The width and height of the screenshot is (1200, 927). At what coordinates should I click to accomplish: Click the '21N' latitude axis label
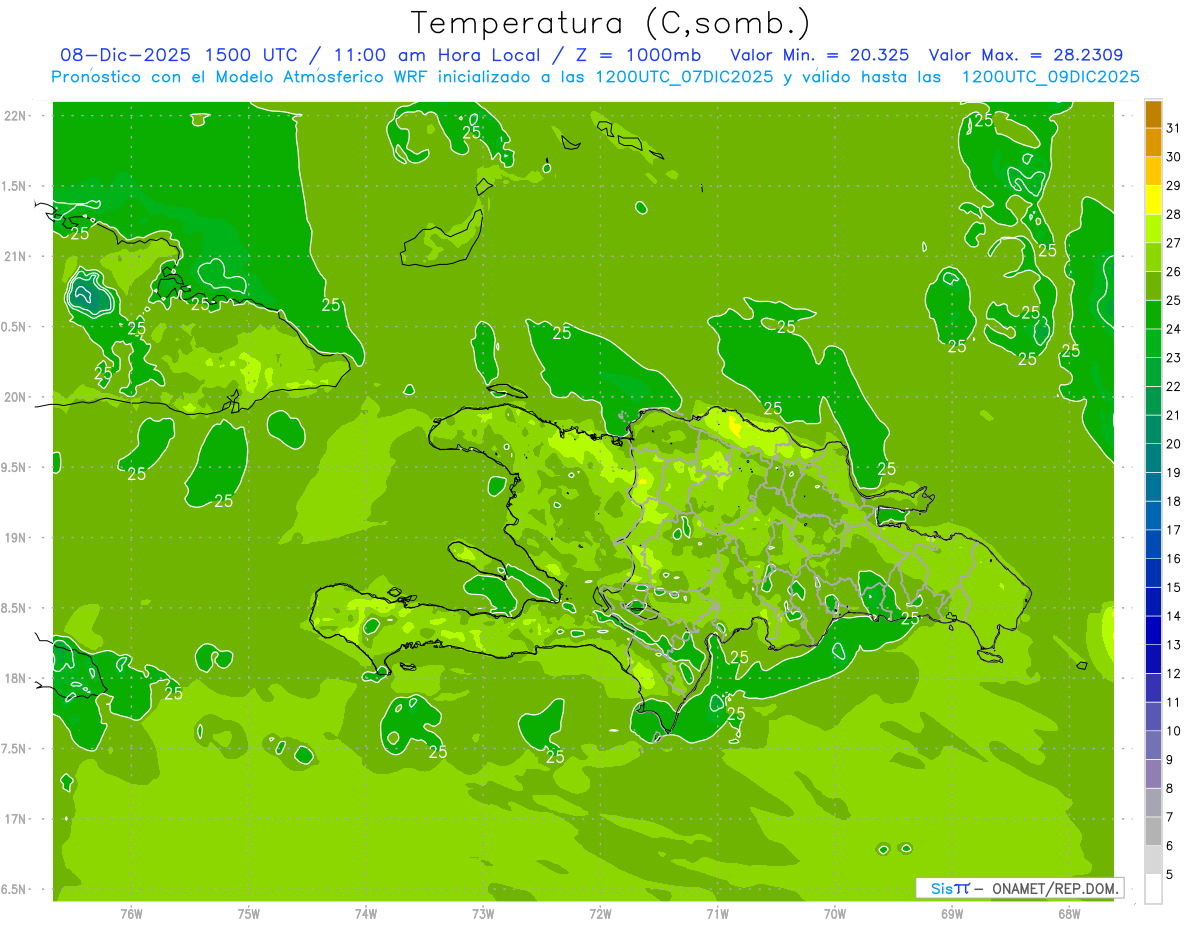[x=17, y=256]
